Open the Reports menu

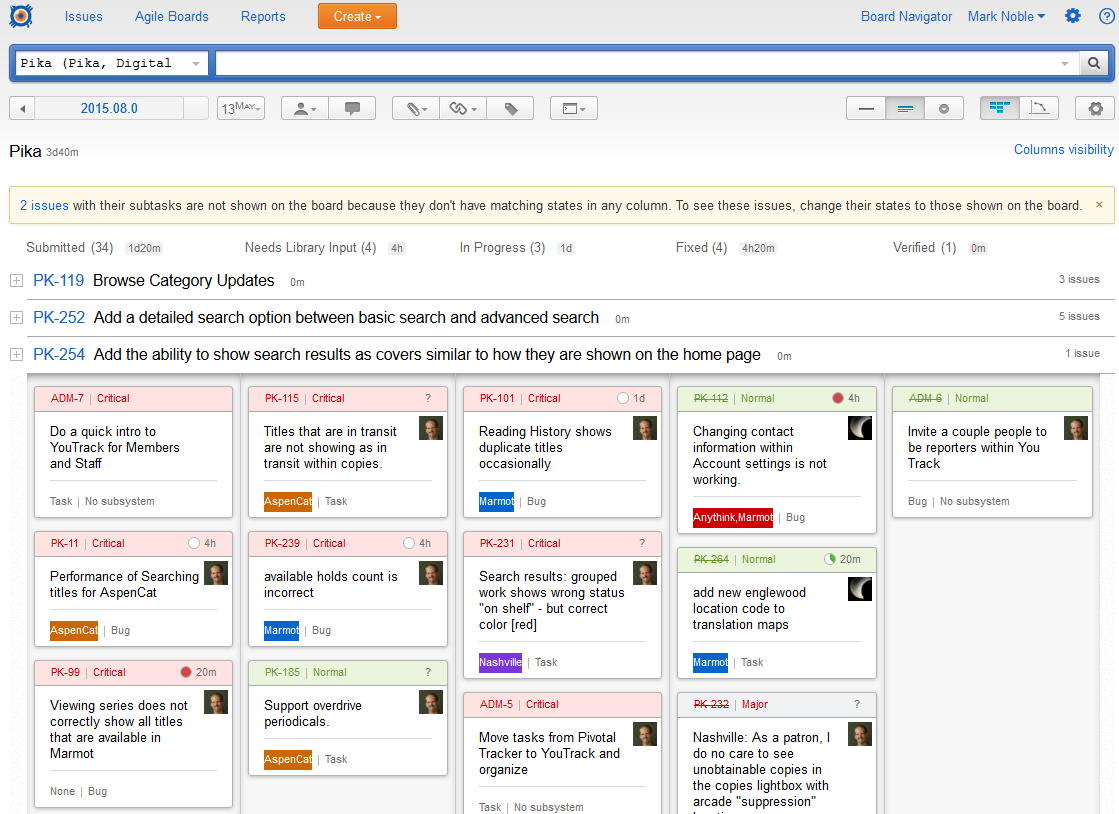coord(263,16)
